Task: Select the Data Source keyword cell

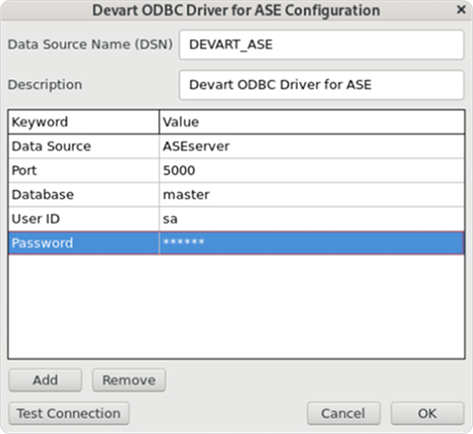Action: click(84, 146)
